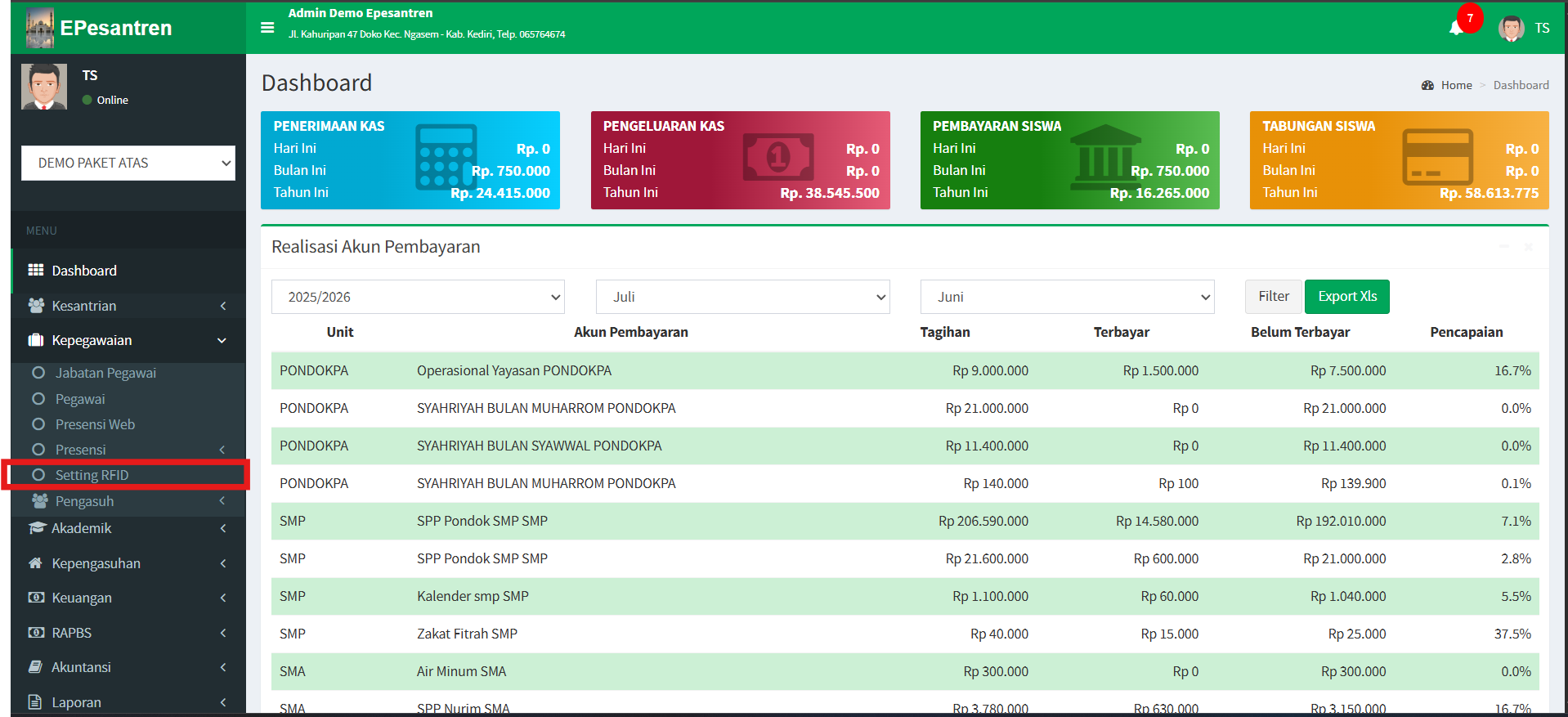Click the Tabungan Siswa credit card icon
Image resolution: width=1568 pixels, height=717 pixels.
[x=1437, y=156]
